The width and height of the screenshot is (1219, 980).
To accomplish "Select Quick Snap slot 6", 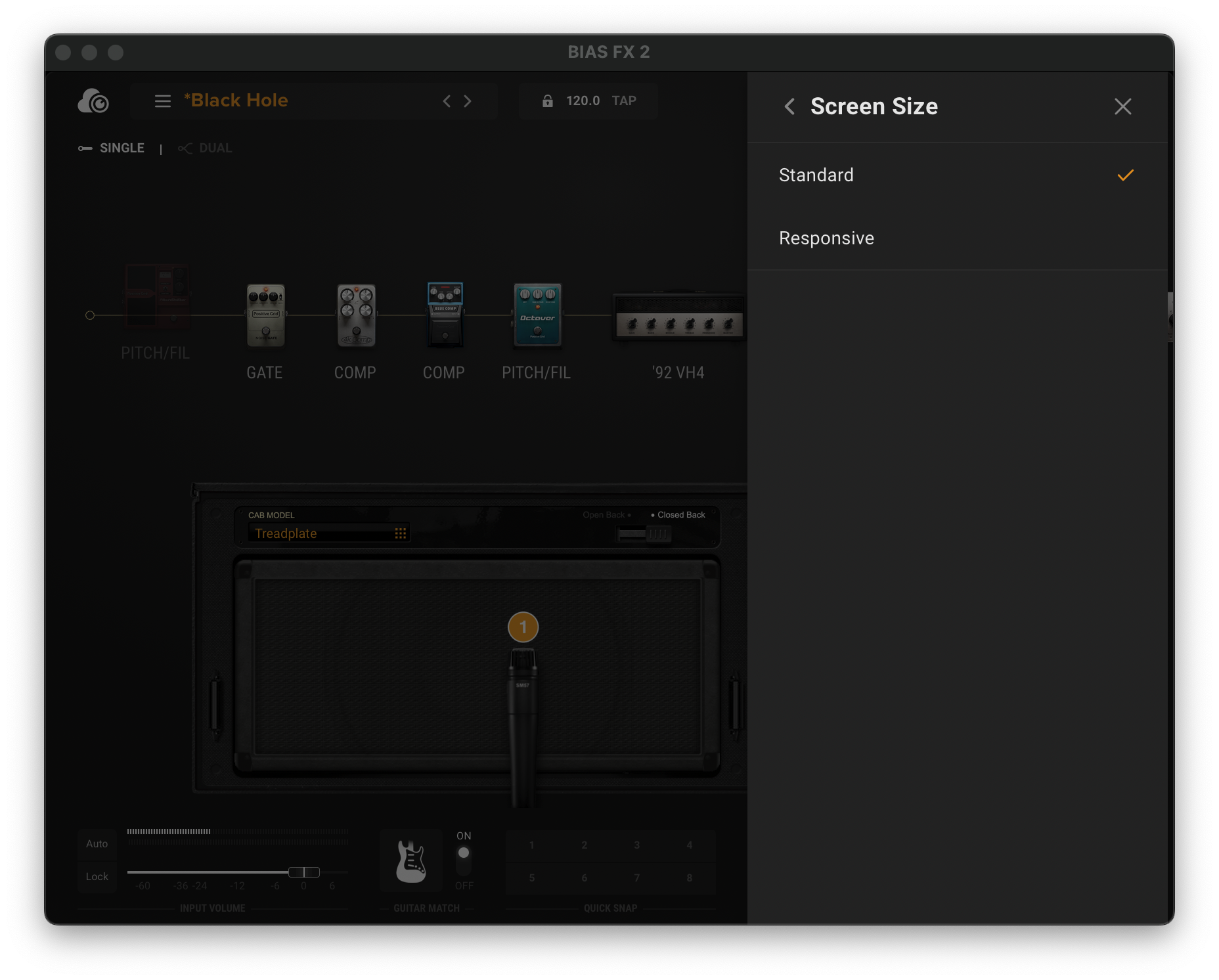I will pyautogui.click(x=585, y=878).
